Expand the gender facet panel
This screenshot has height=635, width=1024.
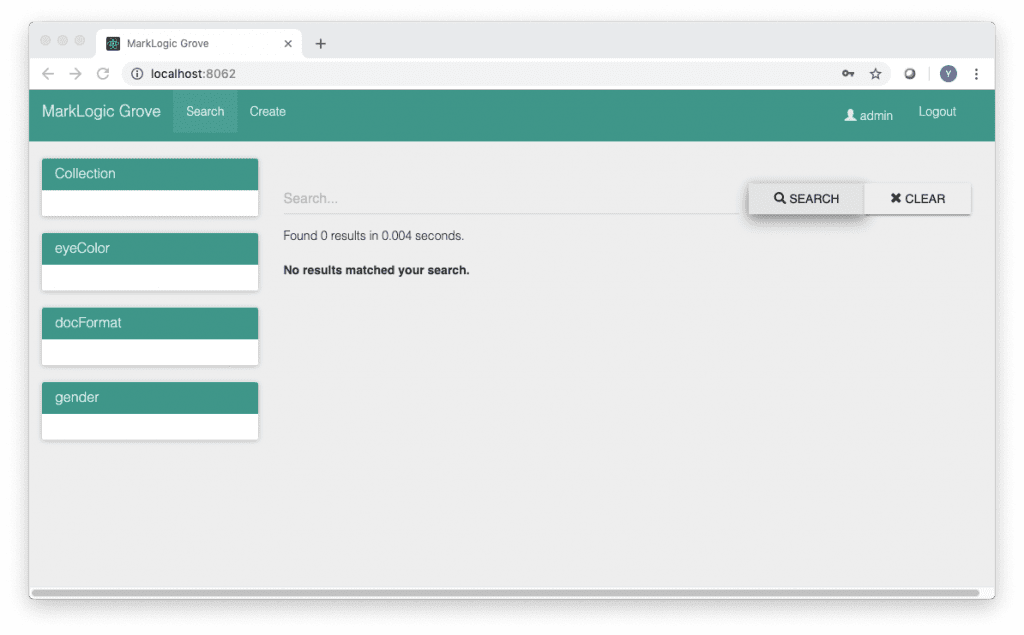[150, 398]
